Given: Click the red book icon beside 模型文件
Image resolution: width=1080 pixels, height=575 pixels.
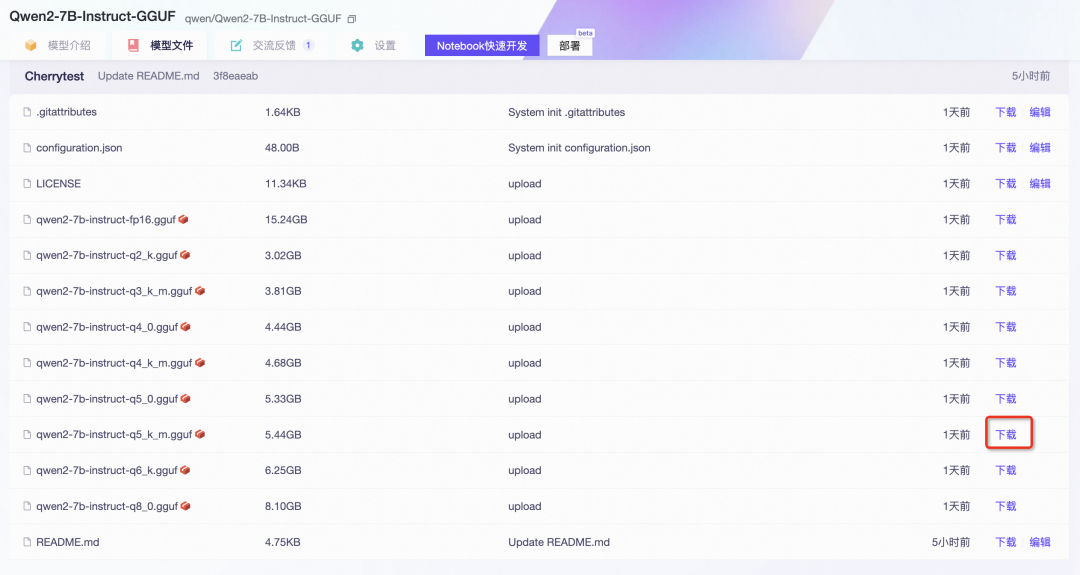Looking at the screenshot, I should pyautogui.click(x=133, y=45).
